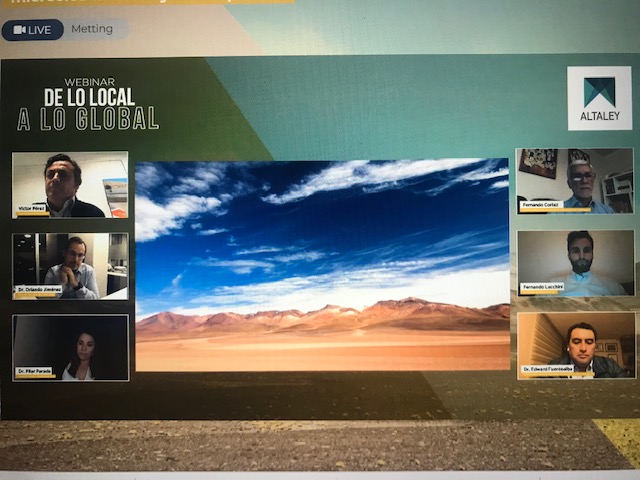Click the yellow heading text at top
This screenshot has width=640, height=480.
[150, 2]
